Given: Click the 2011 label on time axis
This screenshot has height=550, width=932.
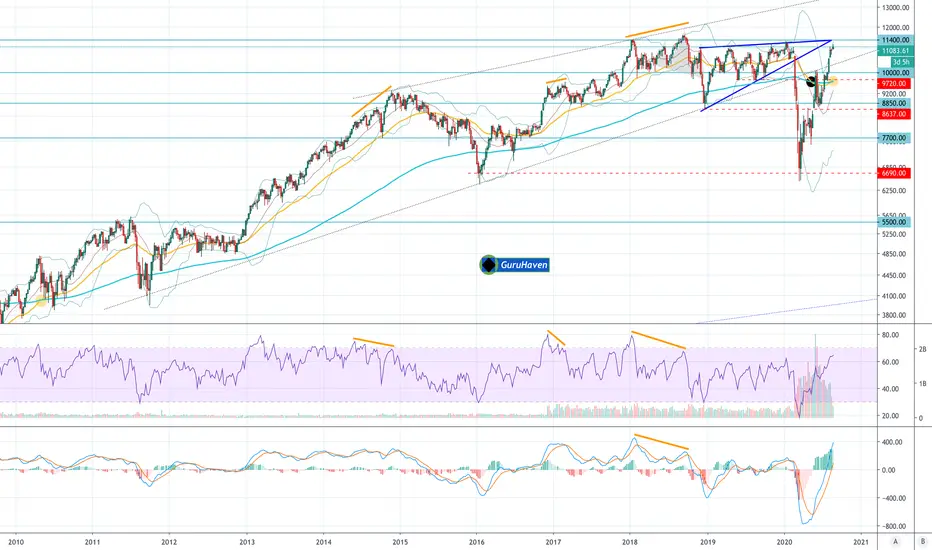Looking at the screenshot, I should (92, 542).
